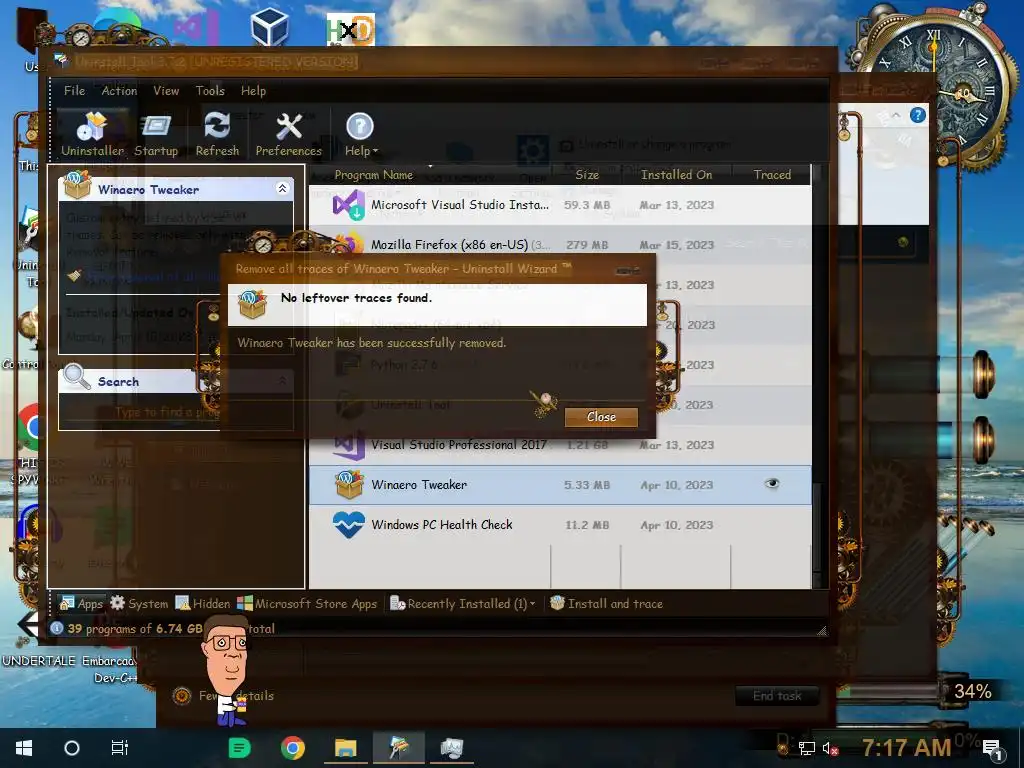Viewport: 1024px width, 768px height.
Task: Open the Uninstaller toolbar icon
Action: click(92, 134)
